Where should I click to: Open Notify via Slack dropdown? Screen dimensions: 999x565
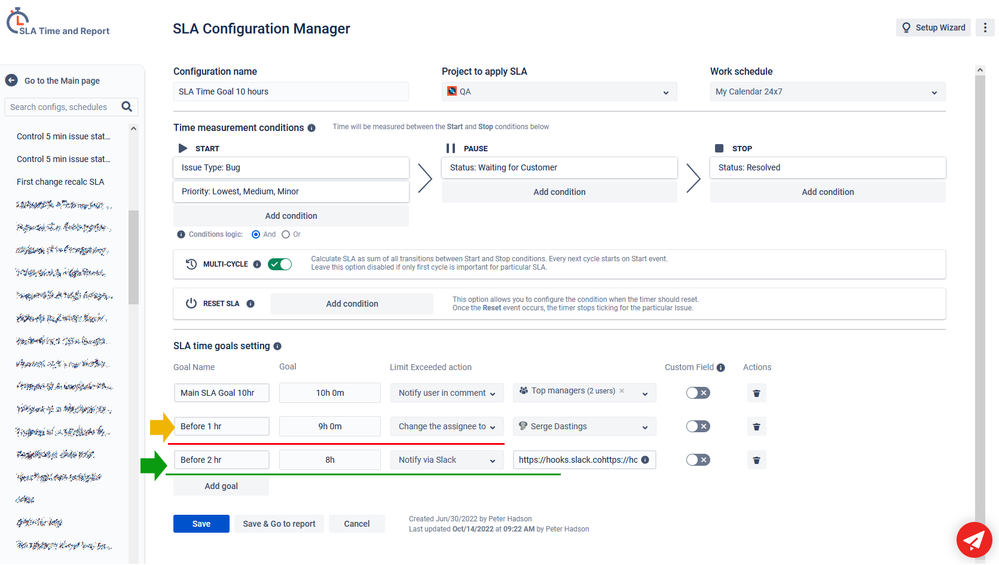pyautogui.click(x=447, y=460)
